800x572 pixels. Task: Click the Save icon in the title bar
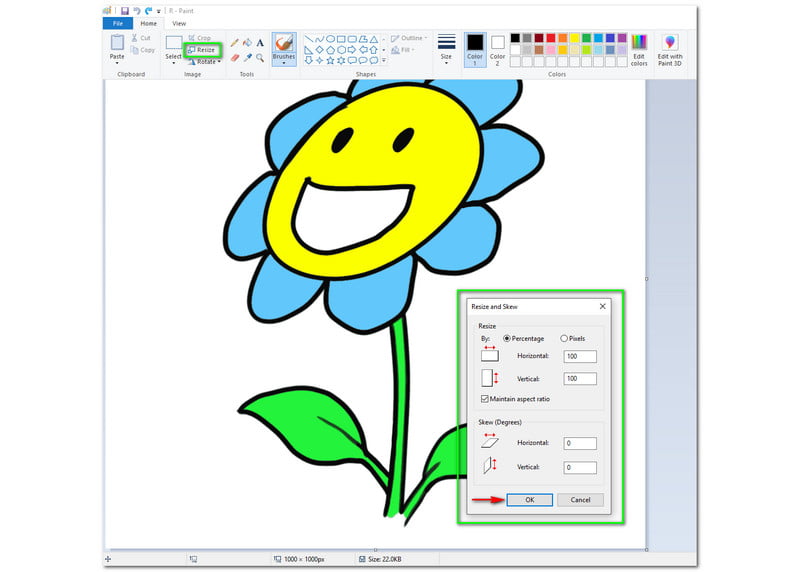pos(124,10)
